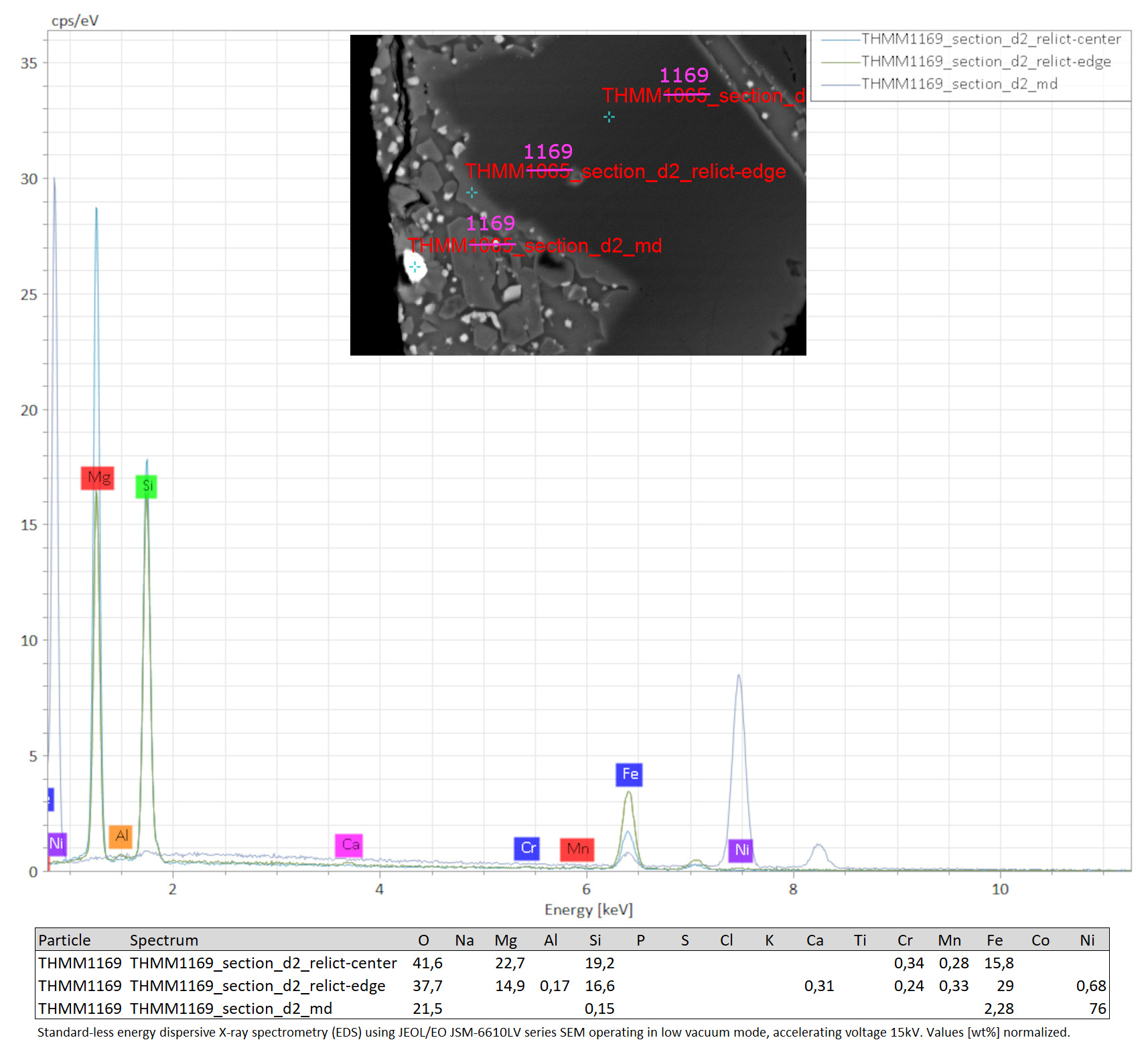
Task: Click the x-axis tick label 8
Action: (793, 889)
